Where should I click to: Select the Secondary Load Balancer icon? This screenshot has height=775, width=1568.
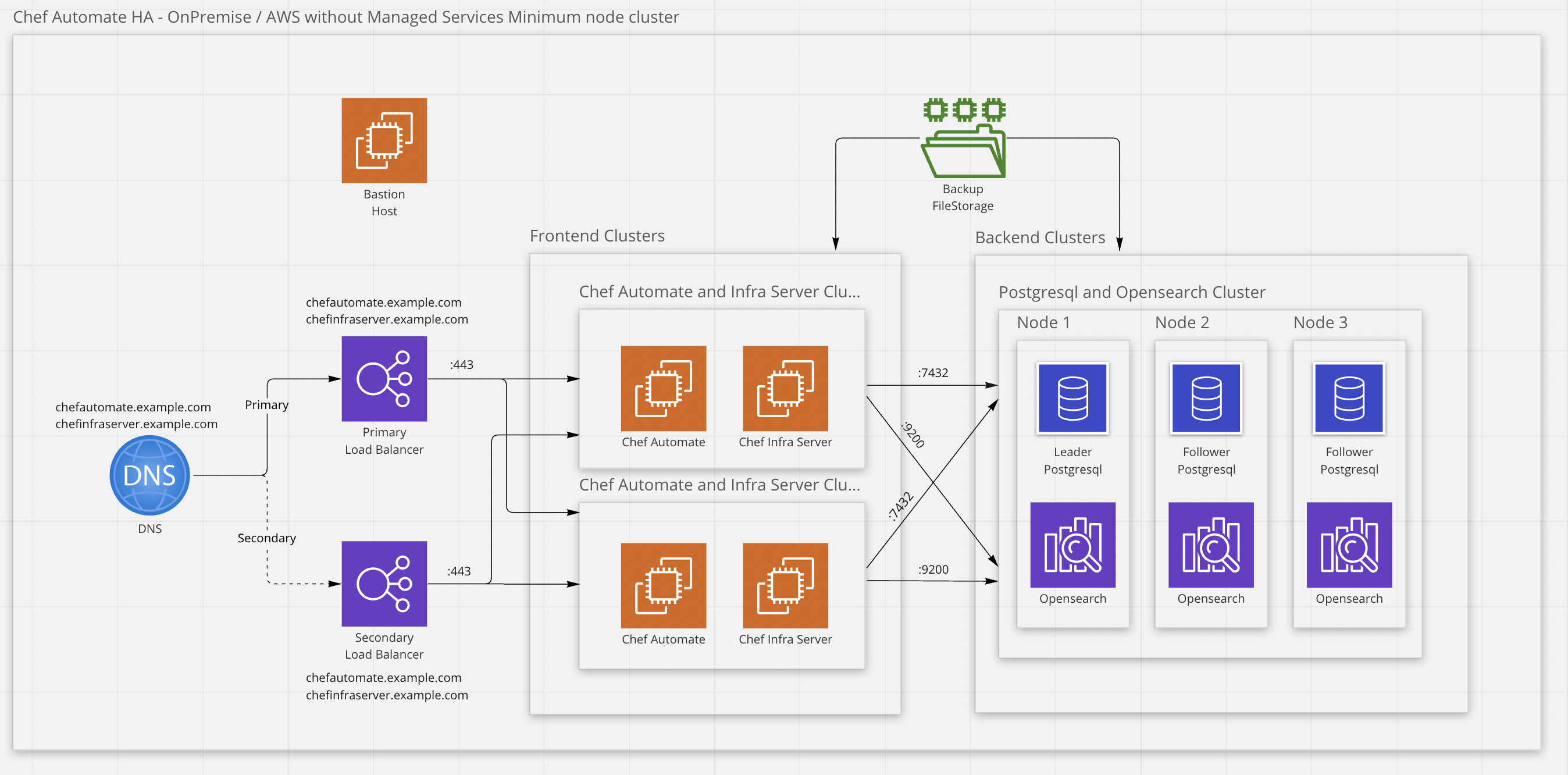coord(384,584)
